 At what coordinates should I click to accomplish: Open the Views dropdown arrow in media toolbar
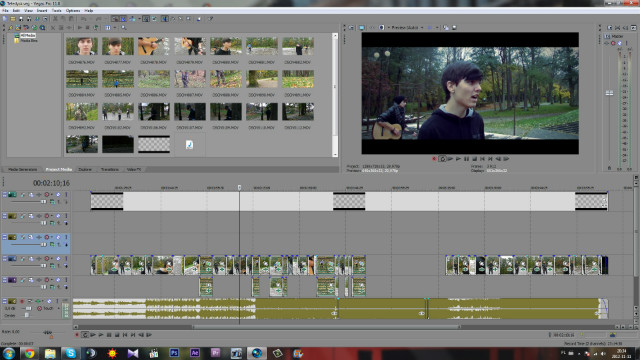click(x=115, y=28)
